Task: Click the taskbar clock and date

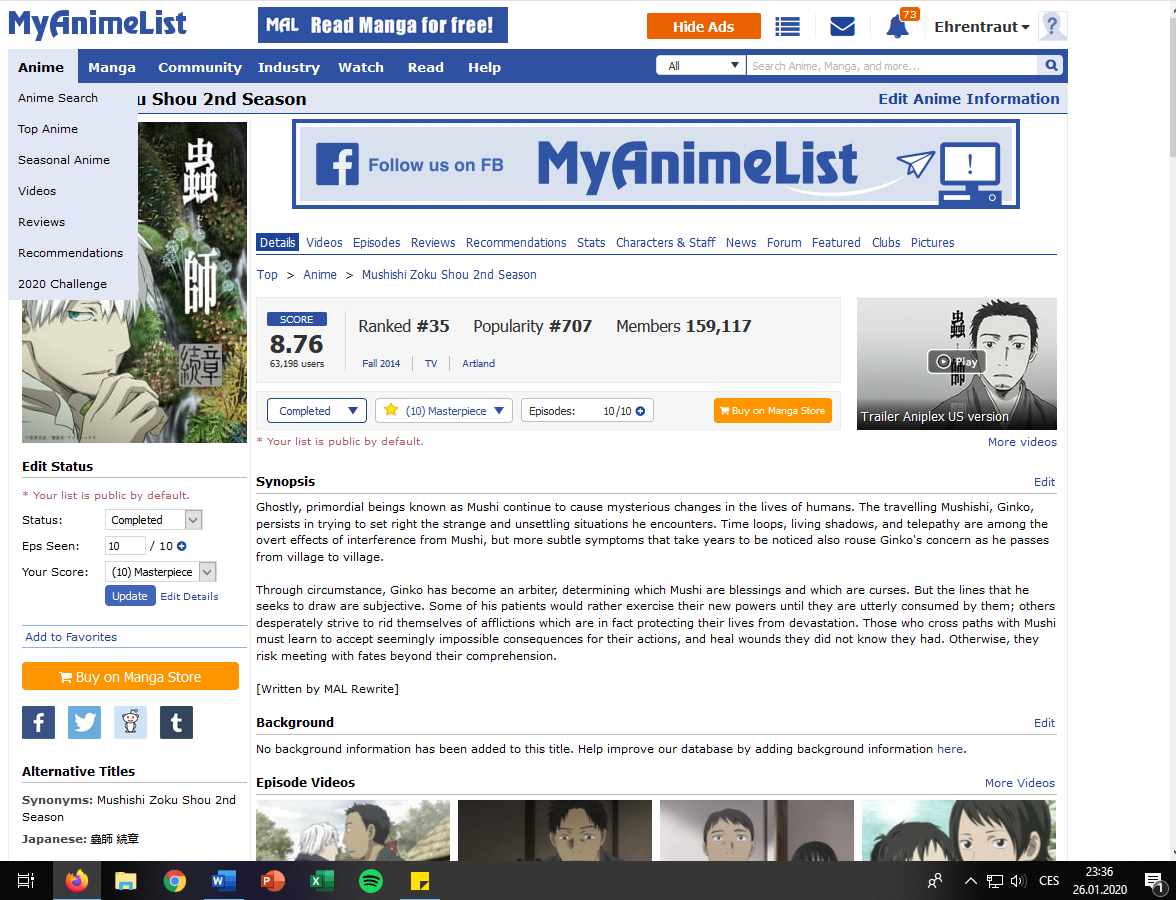Action: pos(1100,880)
